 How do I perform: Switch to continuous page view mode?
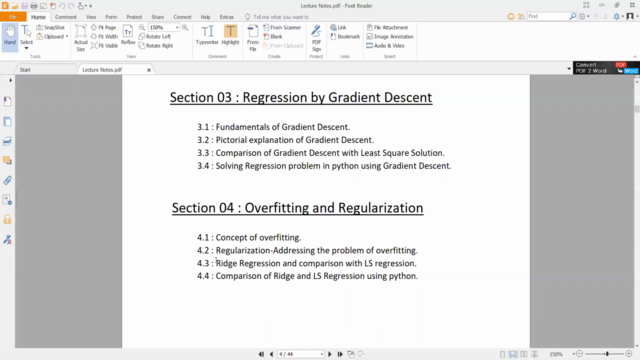click(513, 354)
